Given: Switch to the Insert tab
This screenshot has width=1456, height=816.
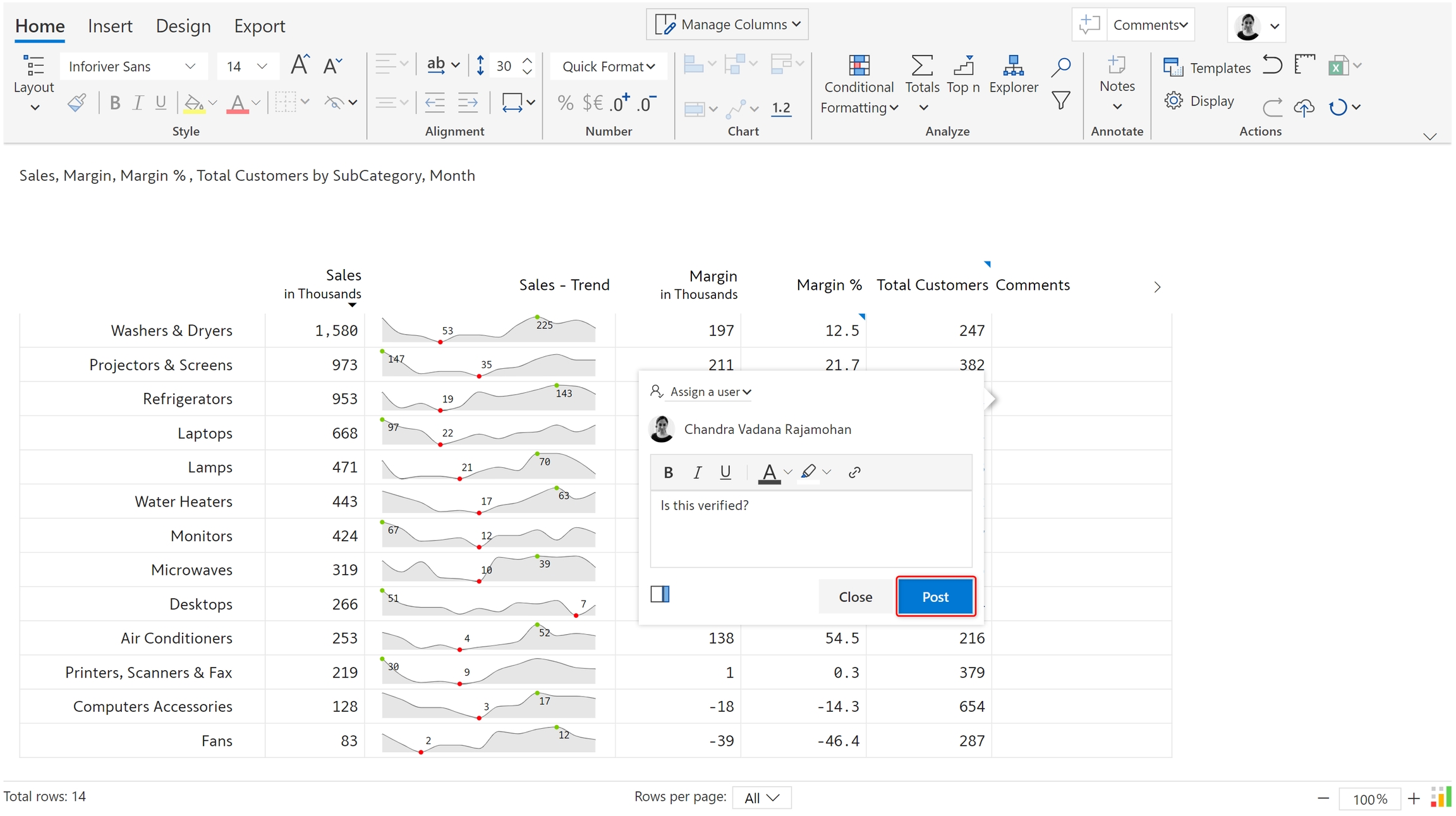Looking at the screenshot, I should click(110, 26).
